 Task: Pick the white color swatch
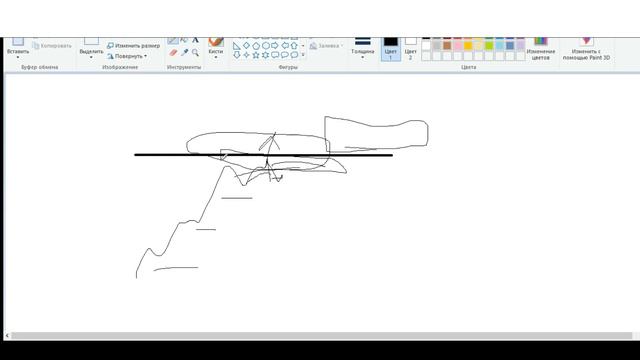tap(426, 46)
